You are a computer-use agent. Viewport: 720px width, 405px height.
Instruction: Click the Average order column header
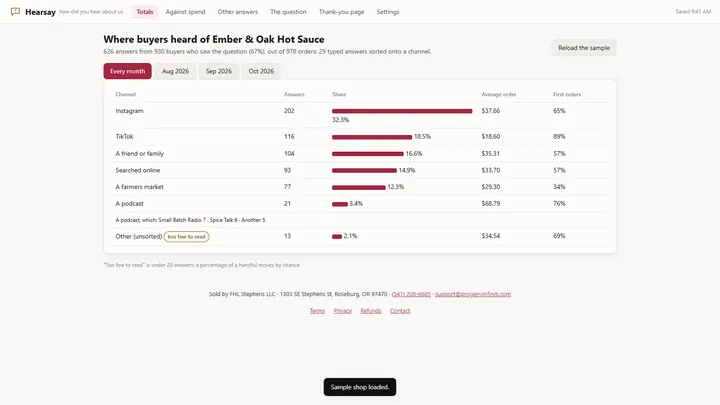[x=499, y=94]
